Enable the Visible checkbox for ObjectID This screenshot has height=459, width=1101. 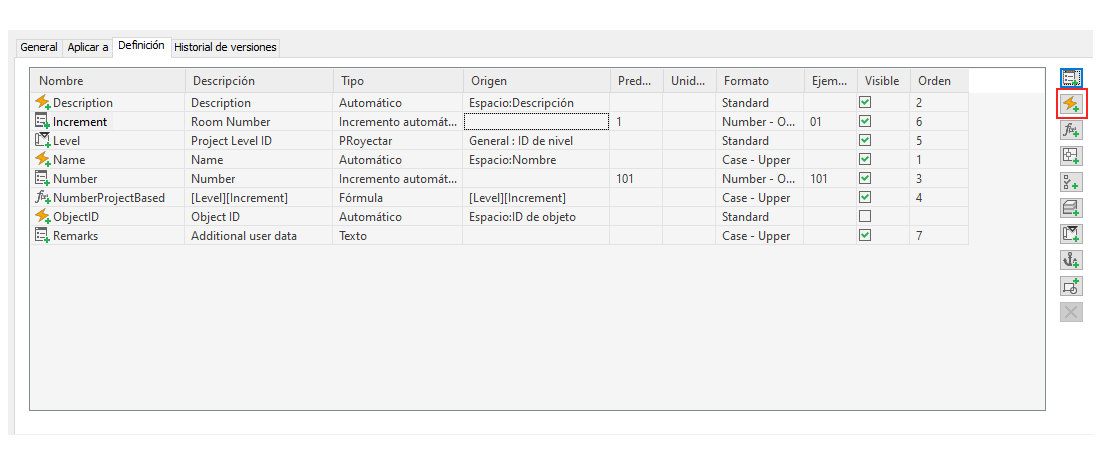865,216
